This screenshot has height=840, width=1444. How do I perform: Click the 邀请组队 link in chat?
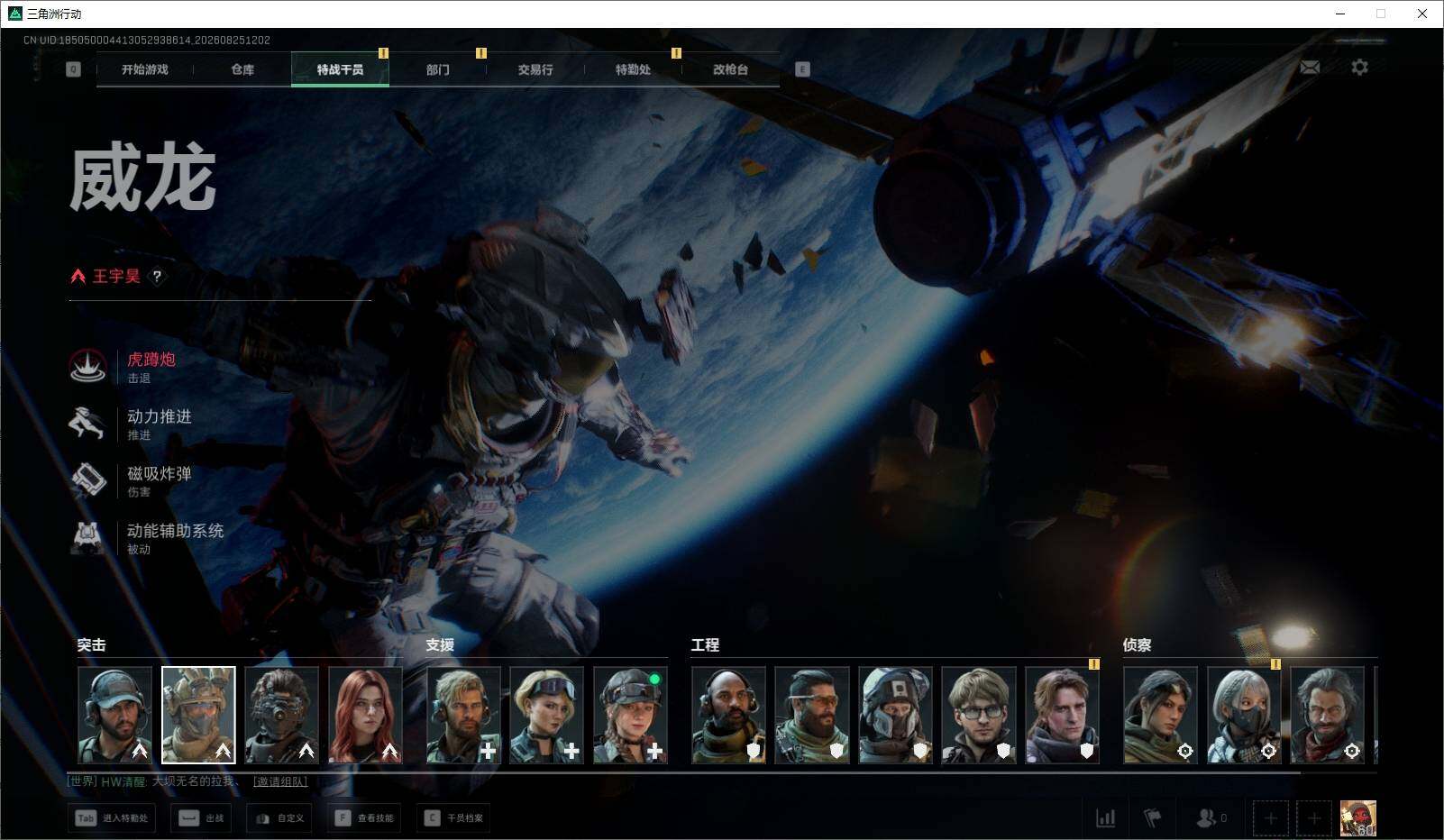pos(280,781)
